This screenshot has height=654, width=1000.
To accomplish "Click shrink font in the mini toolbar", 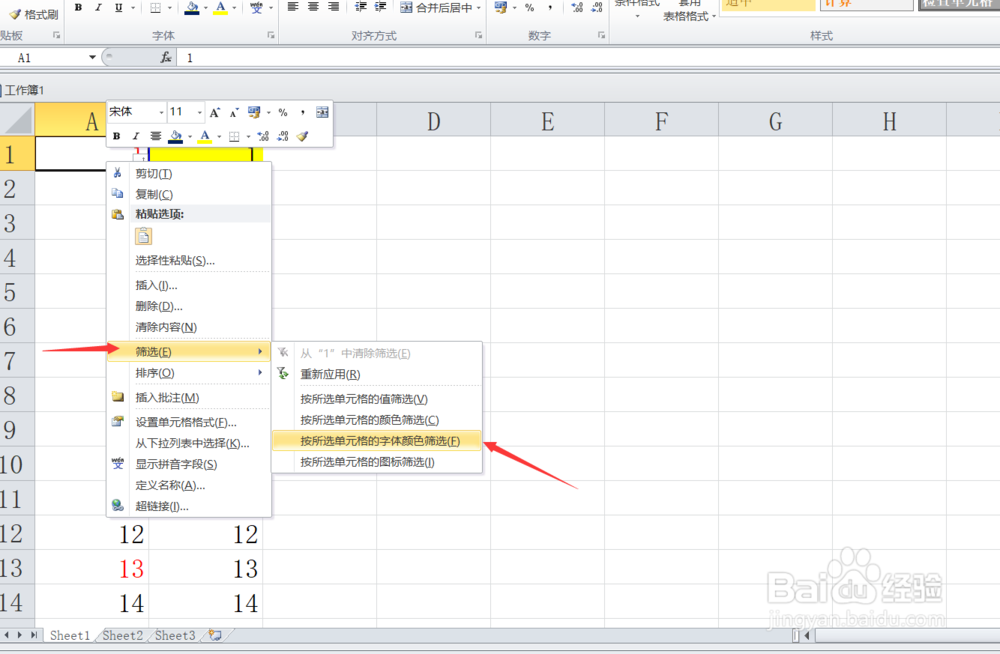I will 234,112.
